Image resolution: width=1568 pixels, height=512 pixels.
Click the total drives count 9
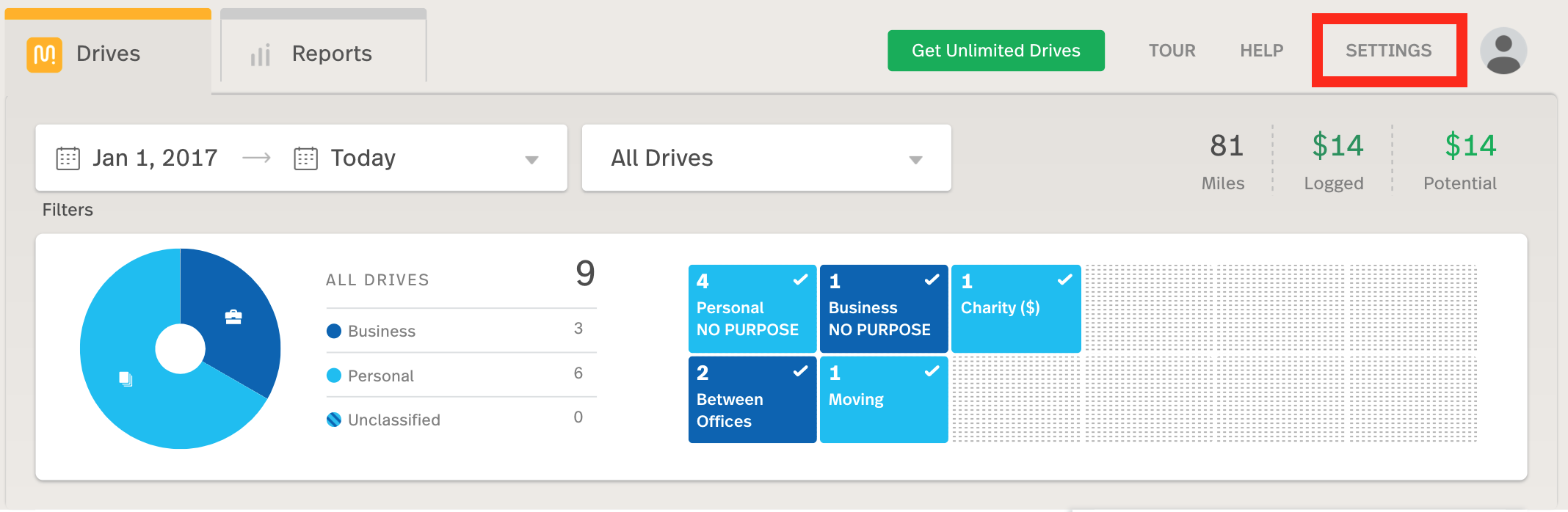[585, 274]
